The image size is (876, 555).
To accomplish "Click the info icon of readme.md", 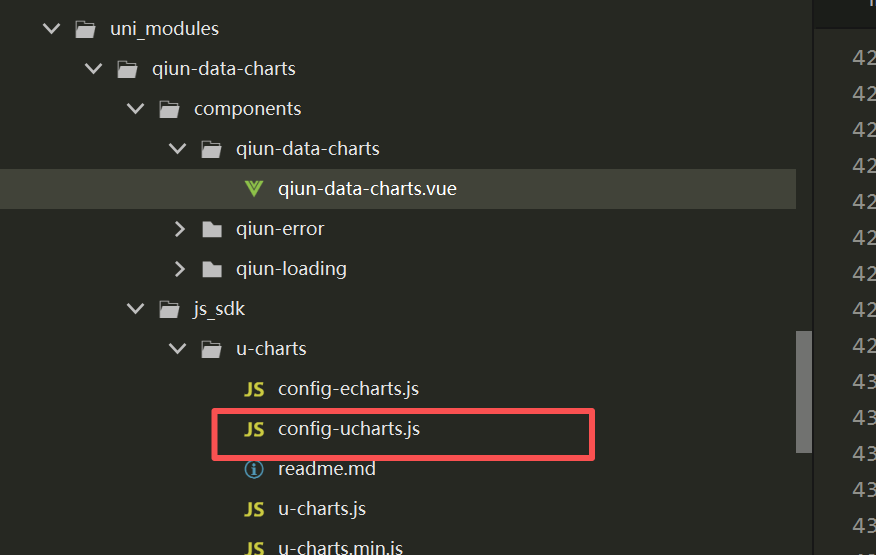I will [254, 469].
